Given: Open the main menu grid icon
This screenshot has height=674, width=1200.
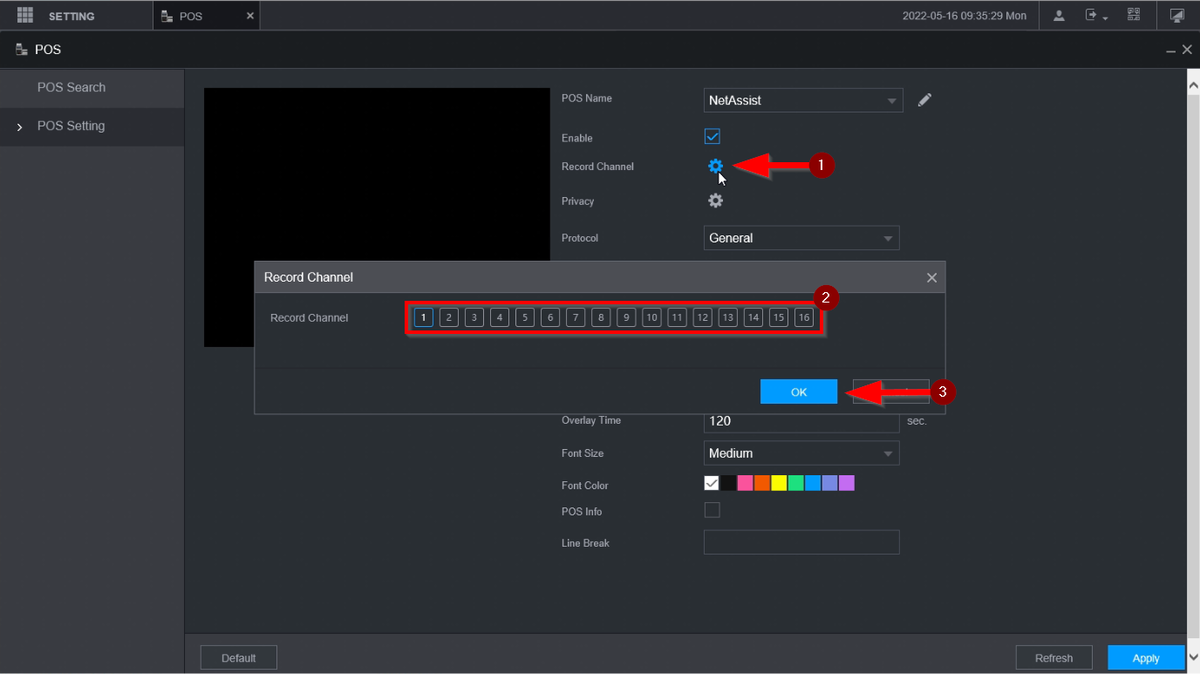Looking at the screenshot, I should point(25,16).
